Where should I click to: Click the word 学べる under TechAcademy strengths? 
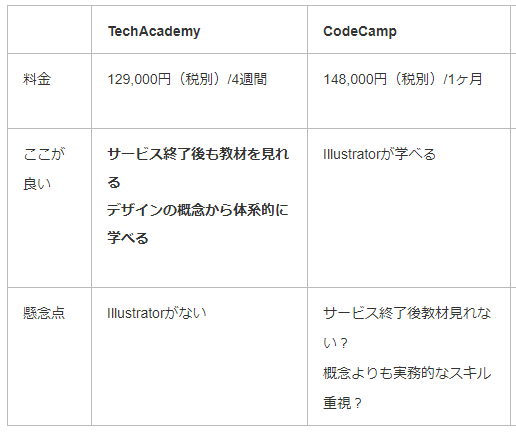click(x=128, y=238)
